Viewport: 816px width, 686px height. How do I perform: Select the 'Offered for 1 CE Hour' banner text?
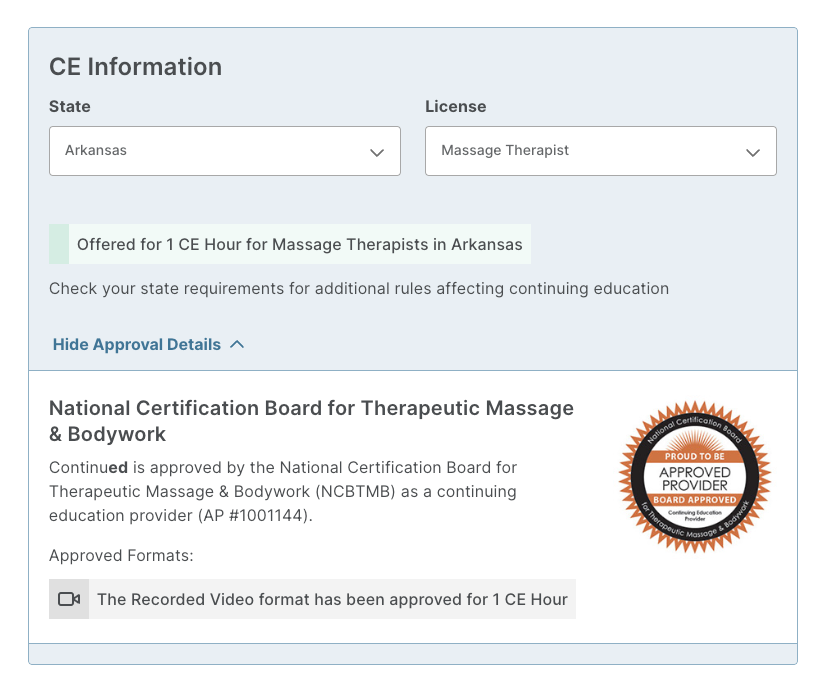click(299, 244)
